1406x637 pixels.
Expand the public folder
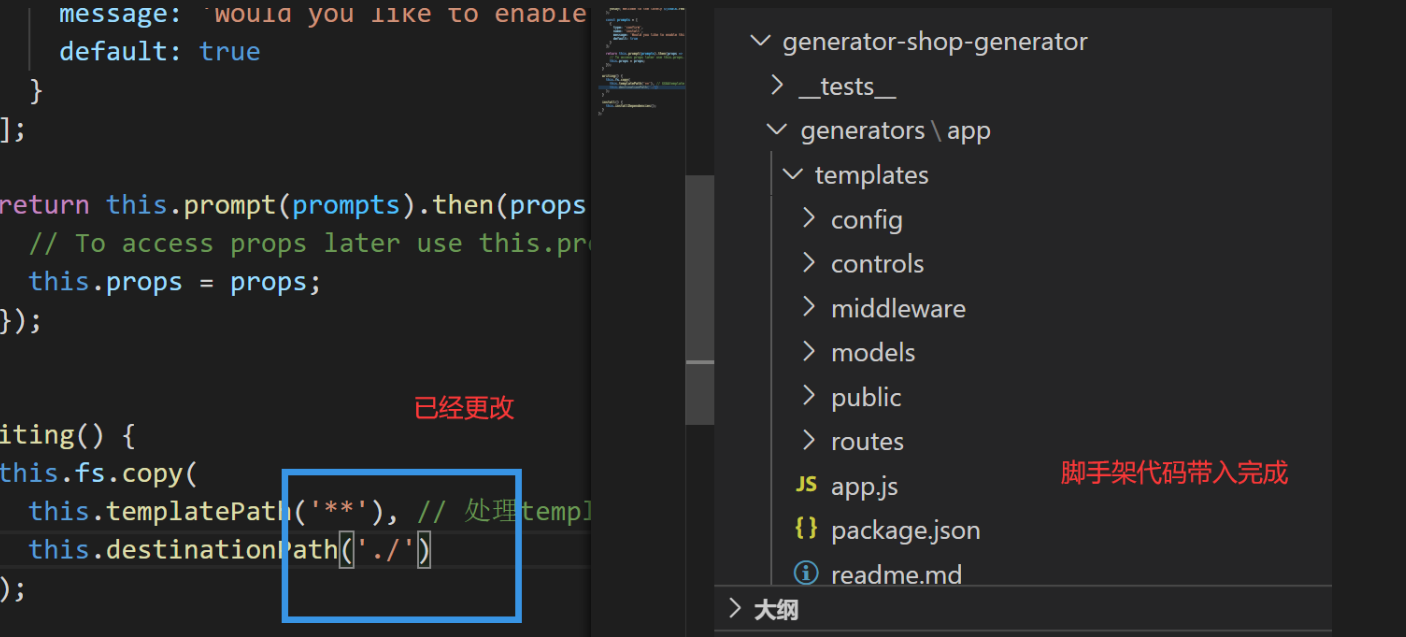(809, 396)
